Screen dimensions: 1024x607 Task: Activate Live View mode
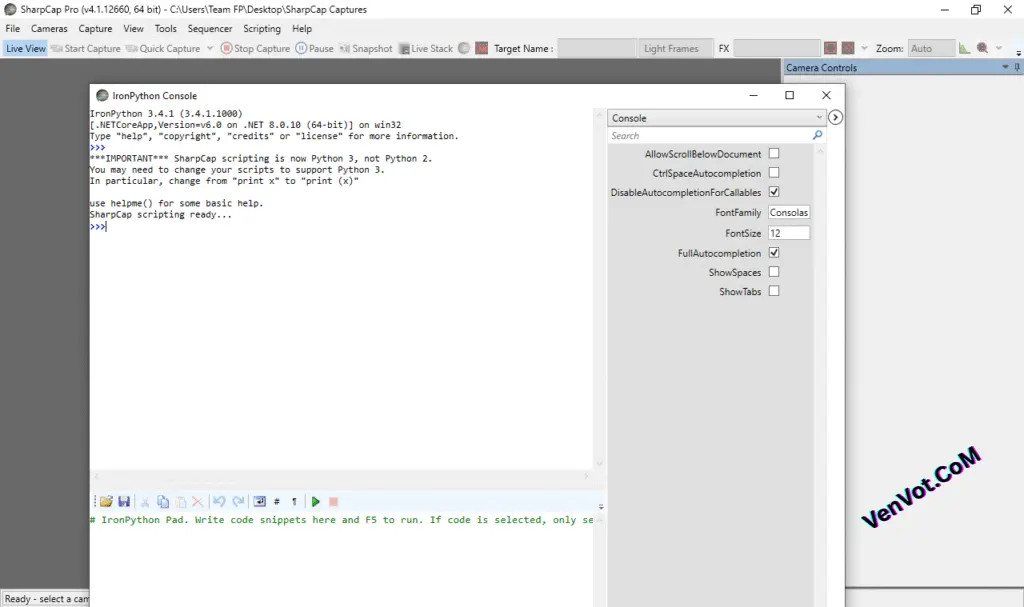coord(25,48)
